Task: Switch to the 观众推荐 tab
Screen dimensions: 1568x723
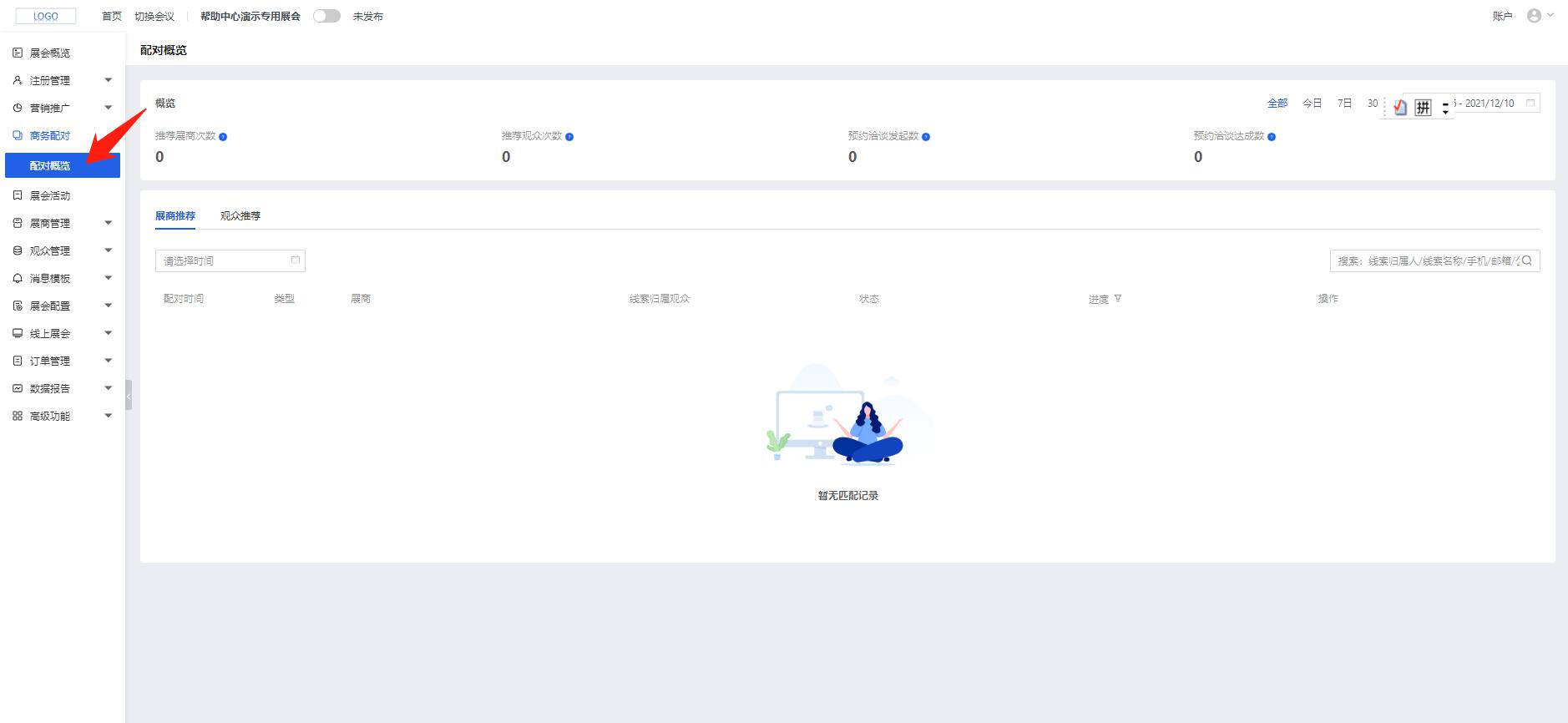Action: click(240, 215)
